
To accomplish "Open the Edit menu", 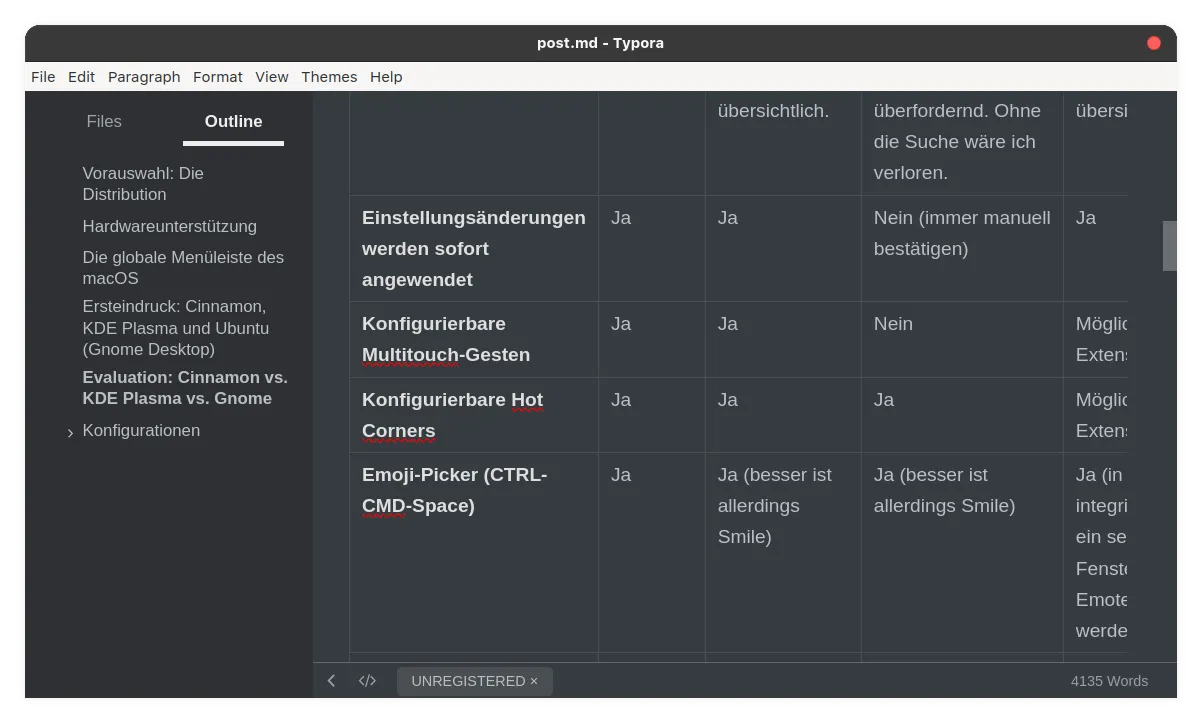I will coord(81,77).
